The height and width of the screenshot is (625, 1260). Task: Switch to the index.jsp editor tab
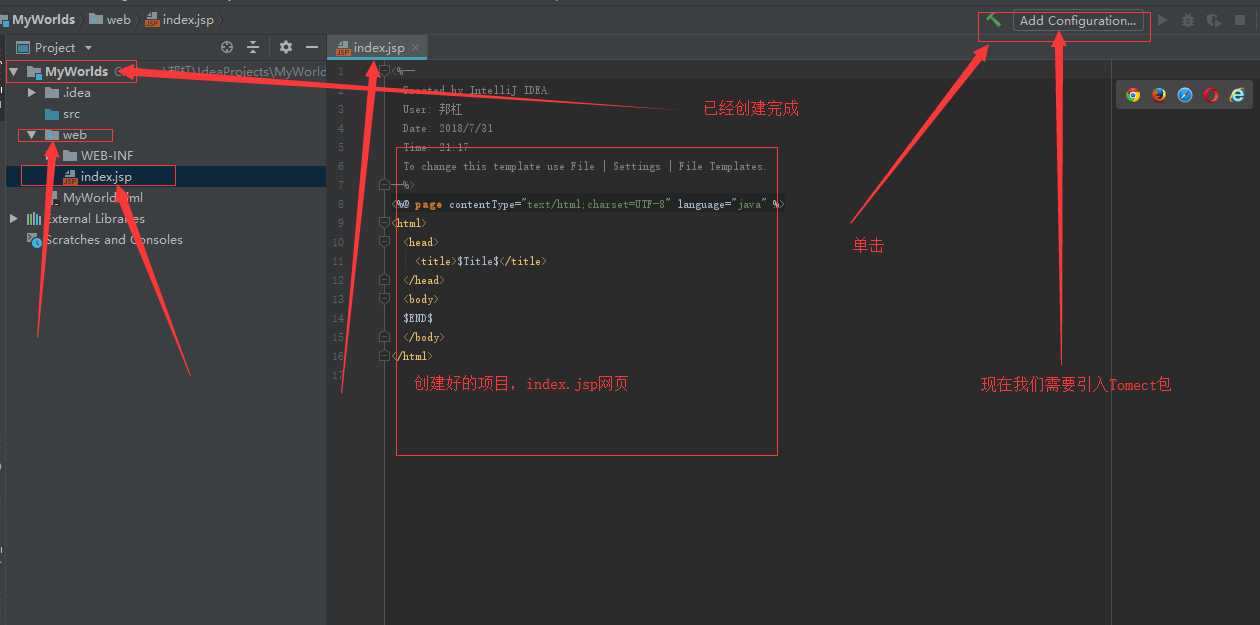(378, 47)
